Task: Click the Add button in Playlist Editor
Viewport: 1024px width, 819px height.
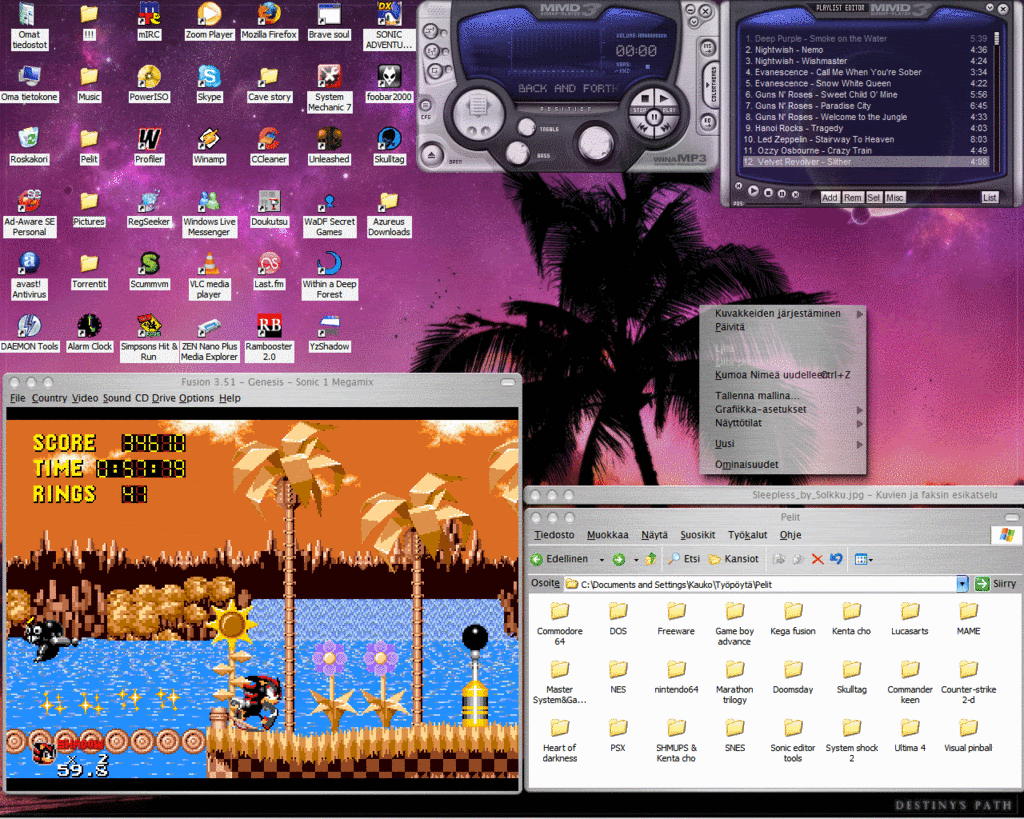Action: [829, 197]
